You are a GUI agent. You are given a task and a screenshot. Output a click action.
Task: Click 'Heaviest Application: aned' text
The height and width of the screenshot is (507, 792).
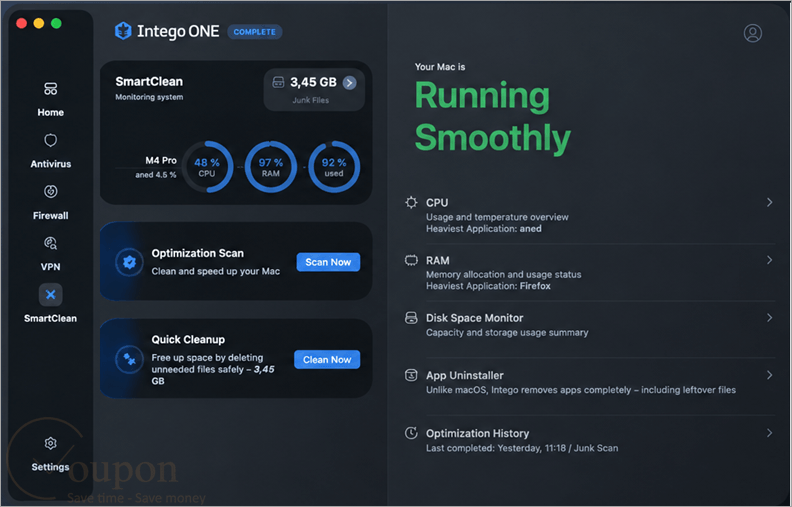tap(483, 229)
